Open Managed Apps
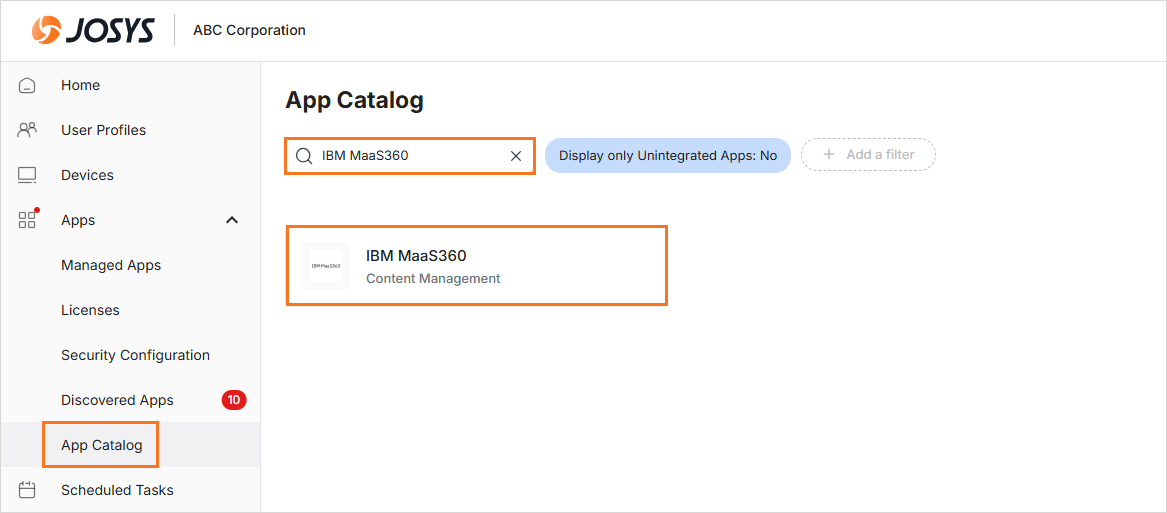The height and width of the screenshot is (513, 1167). pos(111,265)
